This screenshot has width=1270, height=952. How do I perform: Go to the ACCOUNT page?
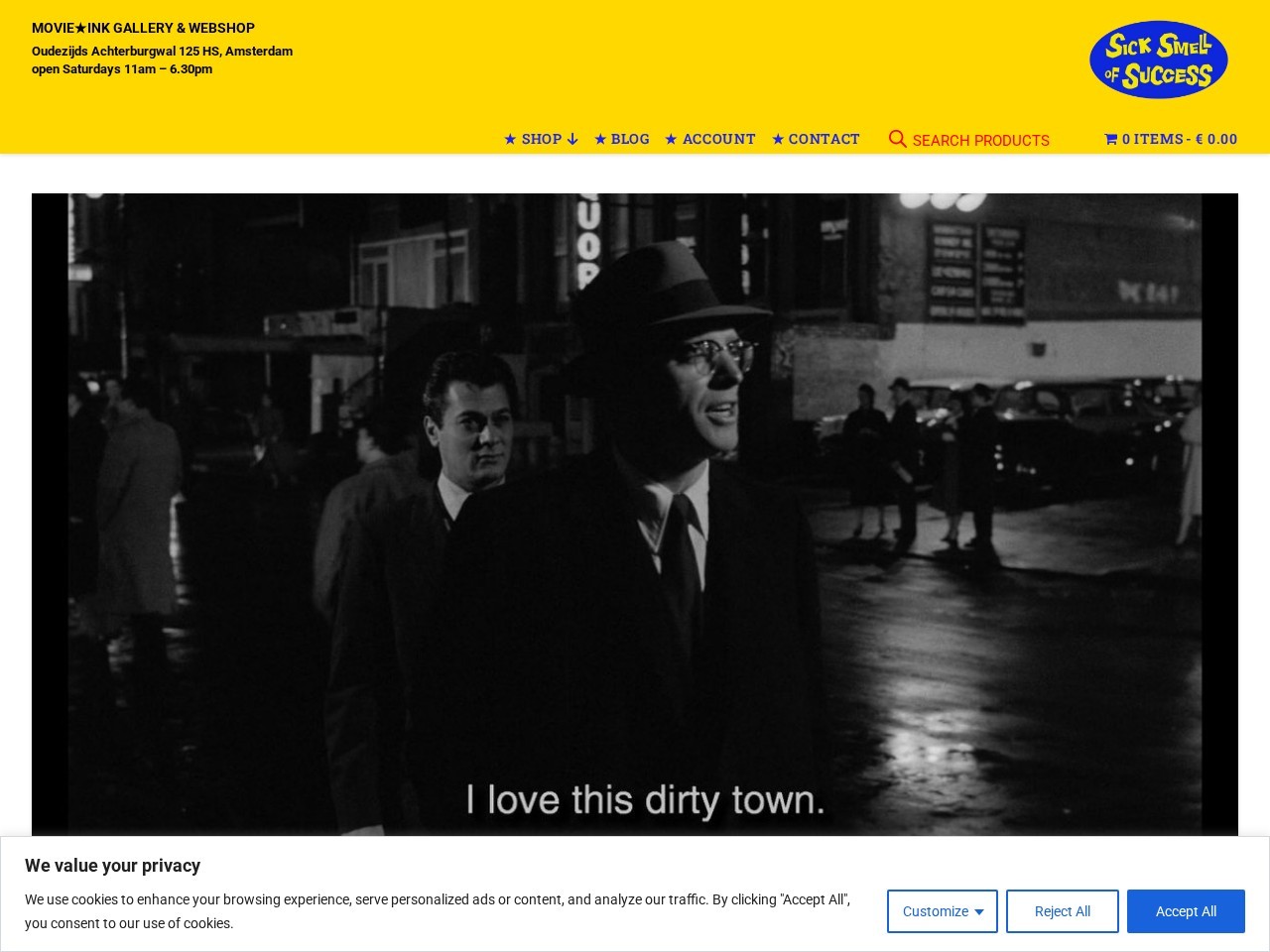click(x=718, y=139)
